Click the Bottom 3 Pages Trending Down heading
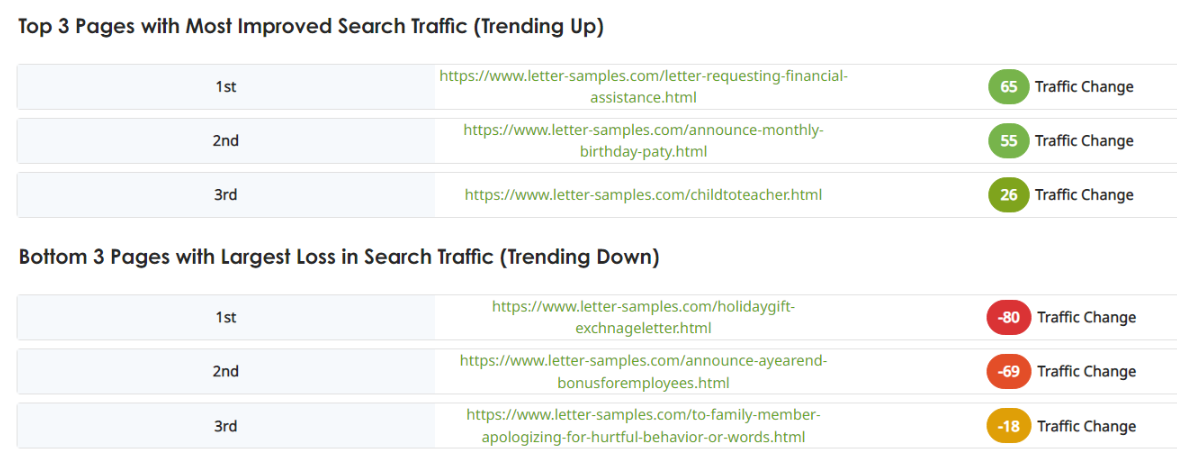The image size is (1177, 457). [339, 257]
